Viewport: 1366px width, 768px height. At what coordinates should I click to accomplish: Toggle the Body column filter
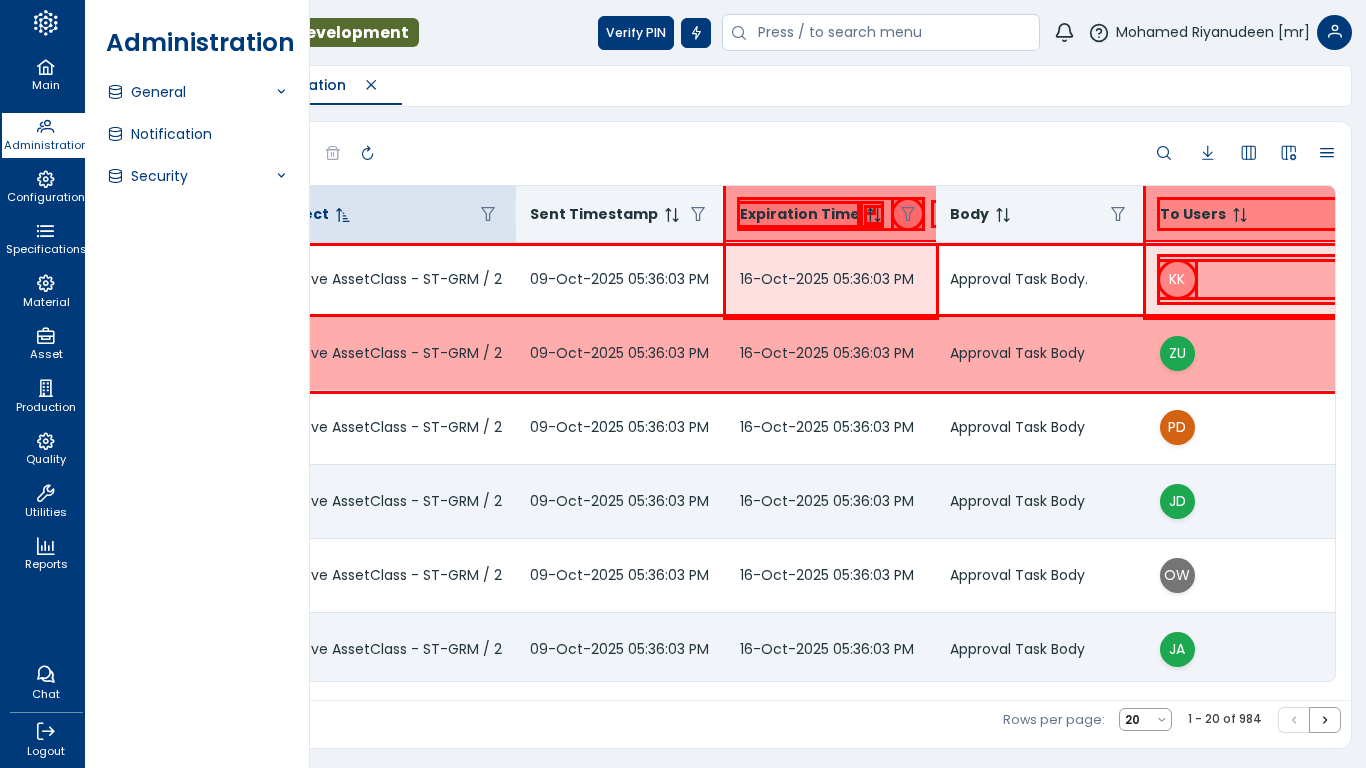[x=1118, y=214]
